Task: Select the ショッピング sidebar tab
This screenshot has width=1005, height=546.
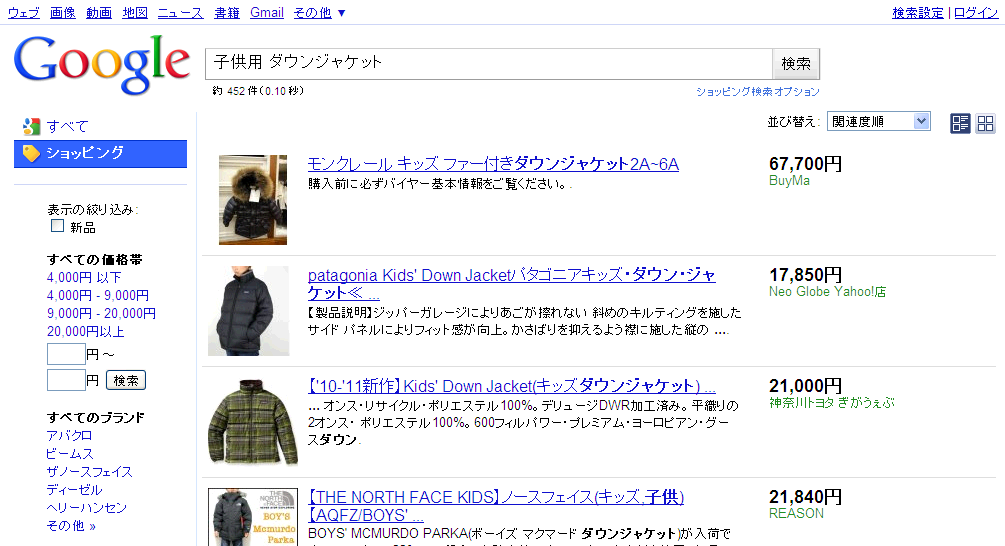Action: (101, 154)
